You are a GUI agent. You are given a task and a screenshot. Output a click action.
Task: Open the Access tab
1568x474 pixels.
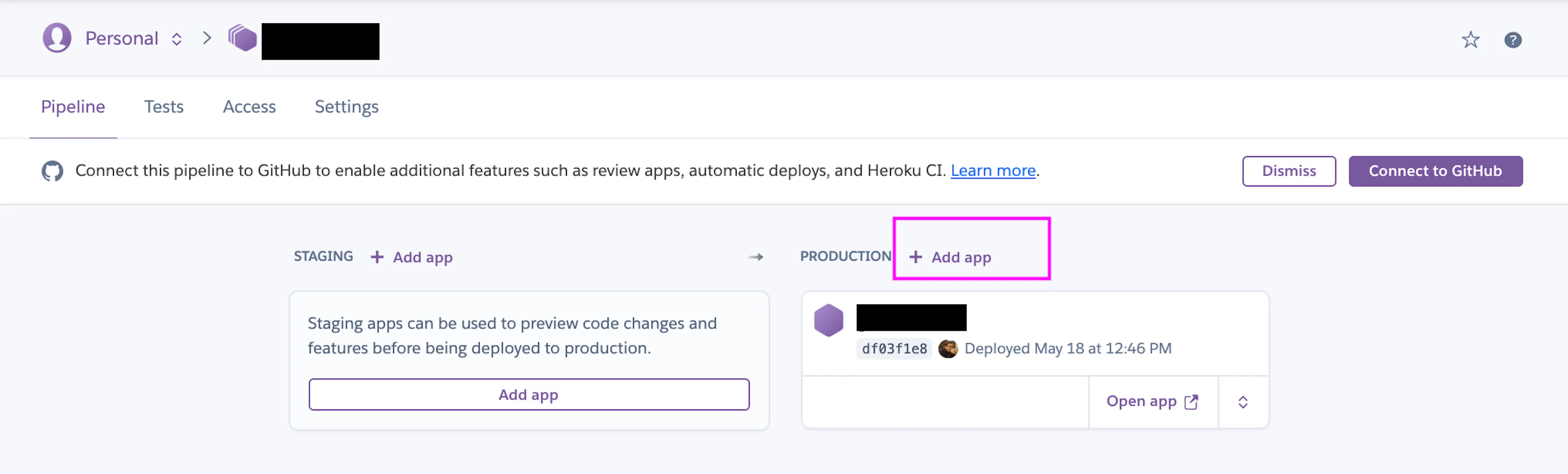click(249, 107)
